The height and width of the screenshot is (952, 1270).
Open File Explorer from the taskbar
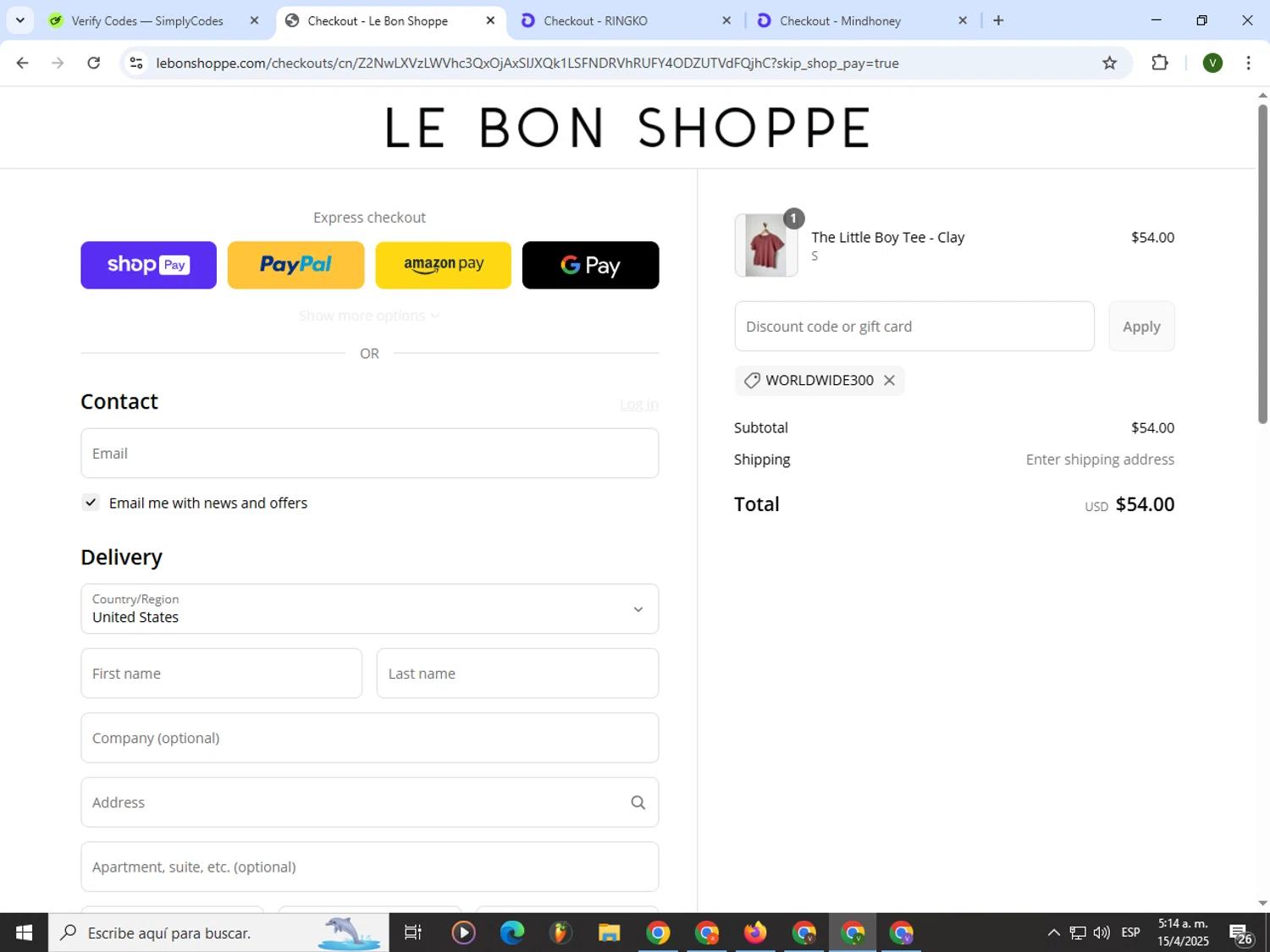(x=610, y=933)
